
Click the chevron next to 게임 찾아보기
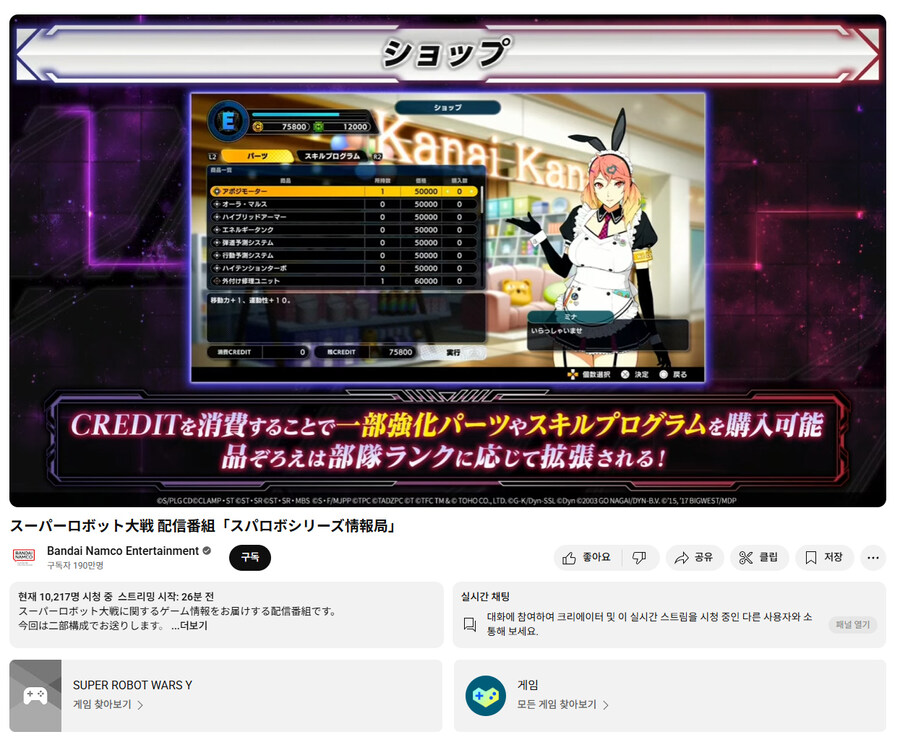140,705
